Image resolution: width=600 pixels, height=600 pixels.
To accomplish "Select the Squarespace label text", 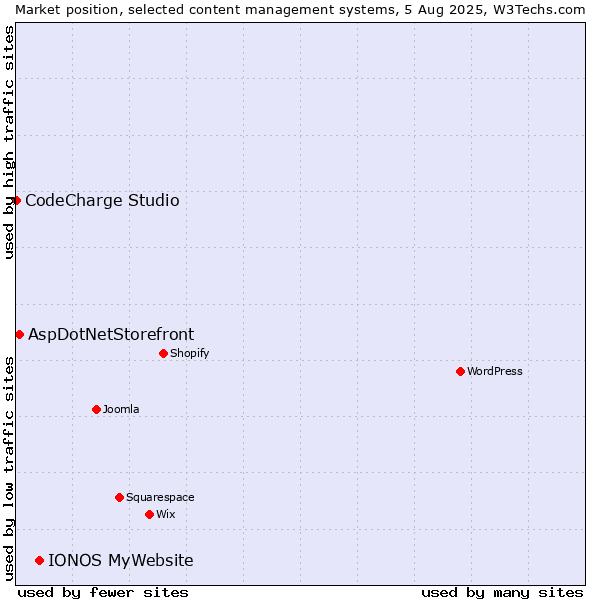I will 160,497.
